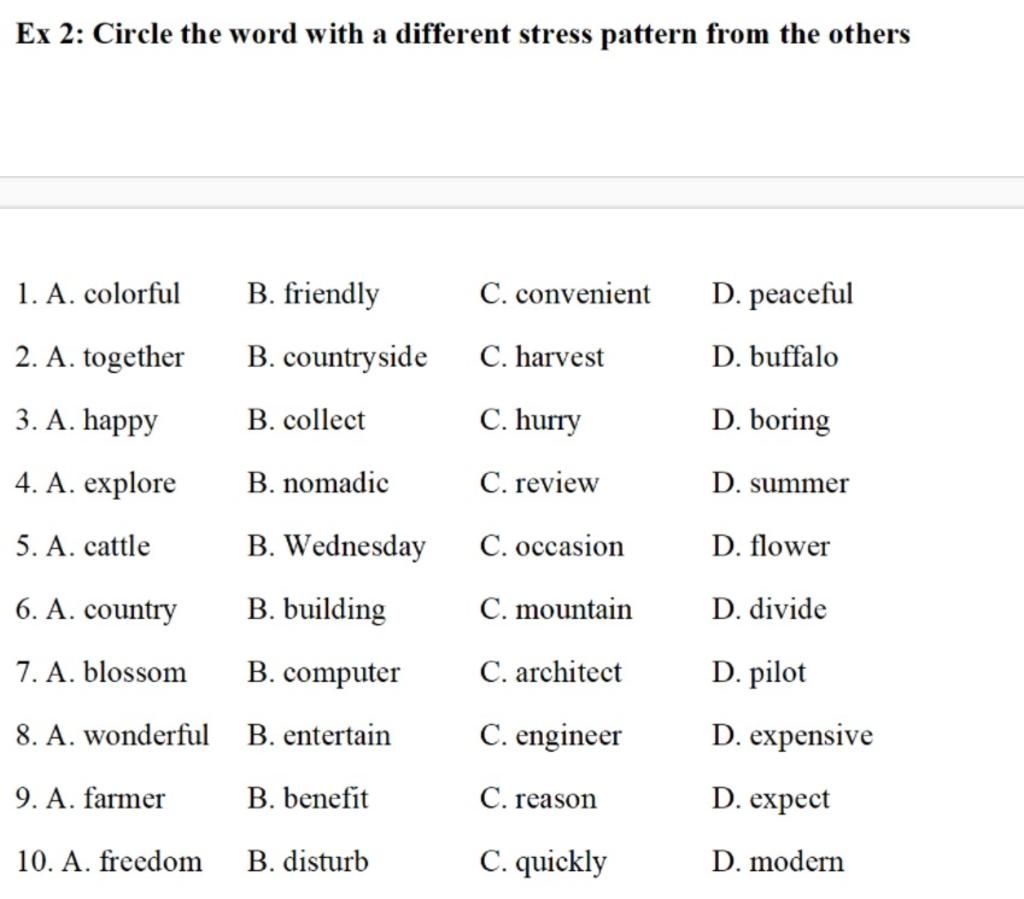This screenshot has width=1024, height=899.
Task: Select 'wonderful' in question 8
Action: tap(146, 735)
